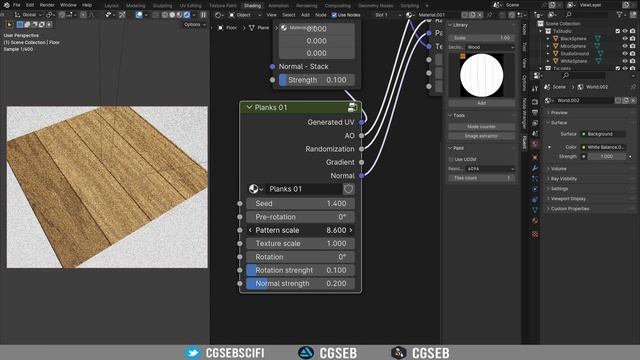Screen dimensions: 640x360
Task: Switch to the Texture Paint workspace tab
Action: tap(223, 6)
